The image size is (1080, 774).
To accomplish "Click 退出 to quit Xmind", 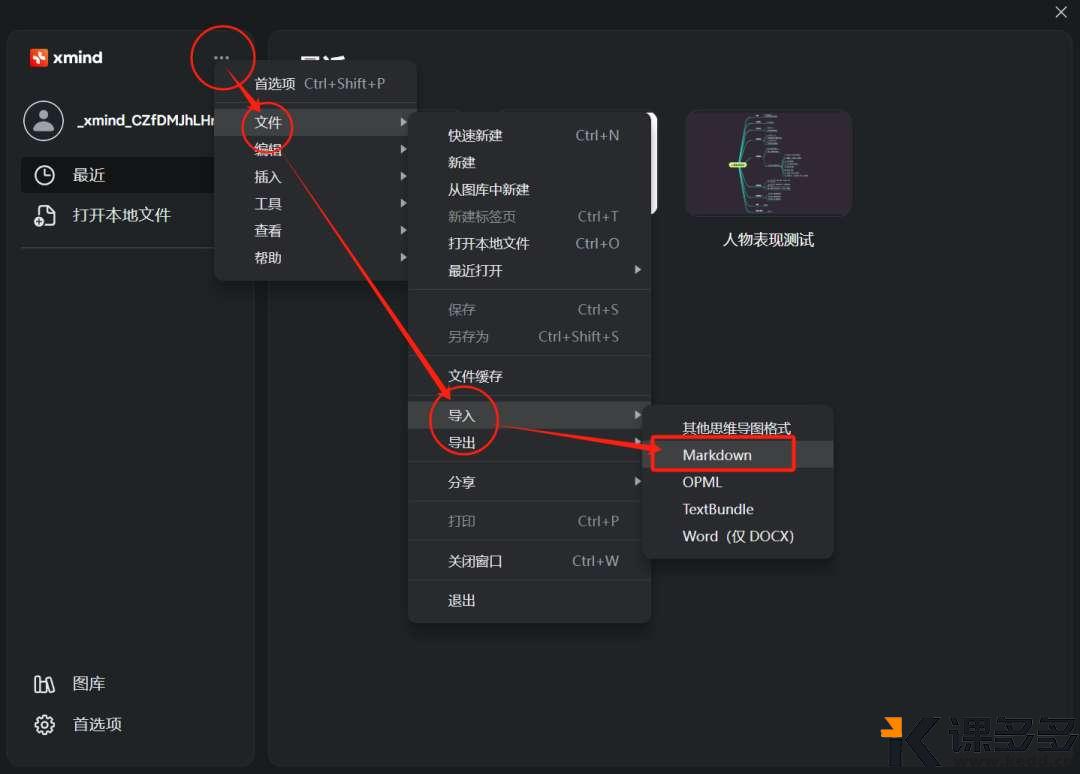I will (461, 600).
